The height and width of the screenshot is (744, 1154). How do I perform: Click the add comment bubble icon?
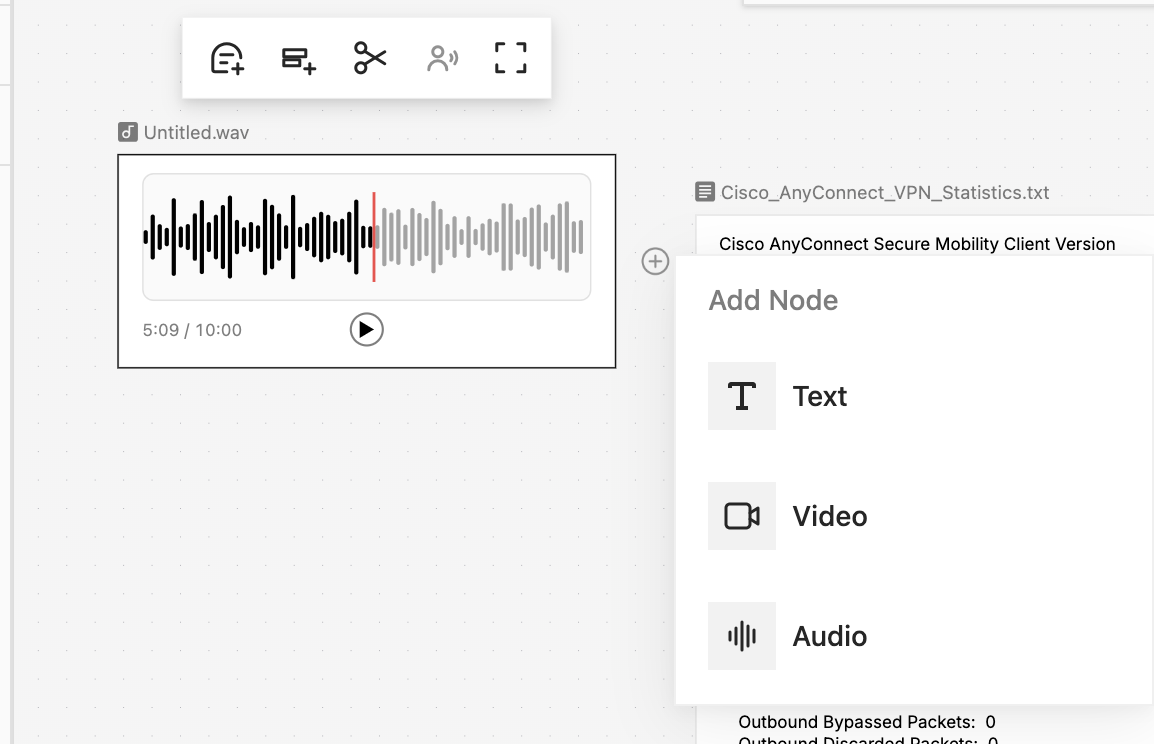[x=227, y=58]
